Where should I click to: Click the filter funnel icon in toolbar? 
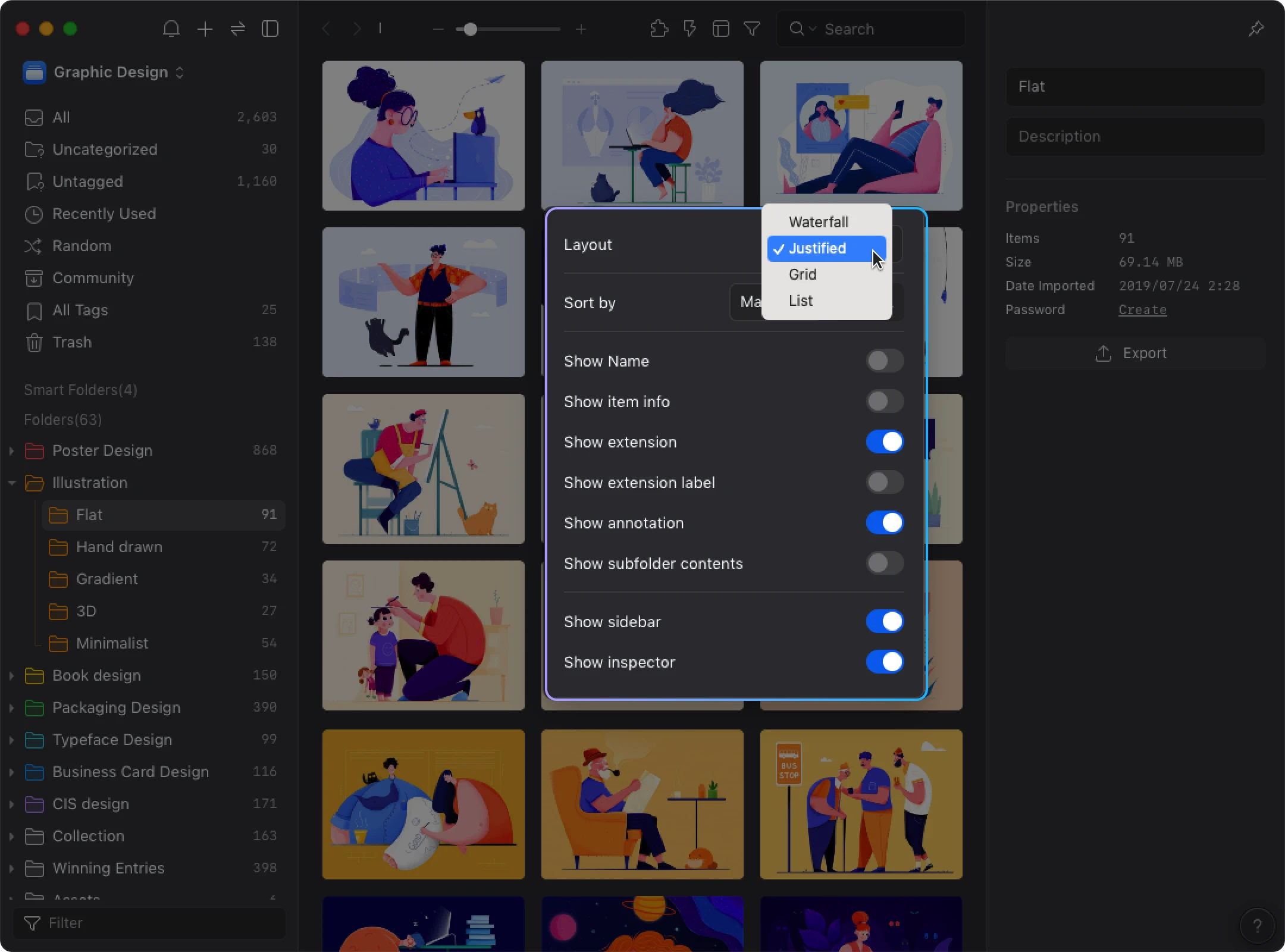click(x=752, y=29)
